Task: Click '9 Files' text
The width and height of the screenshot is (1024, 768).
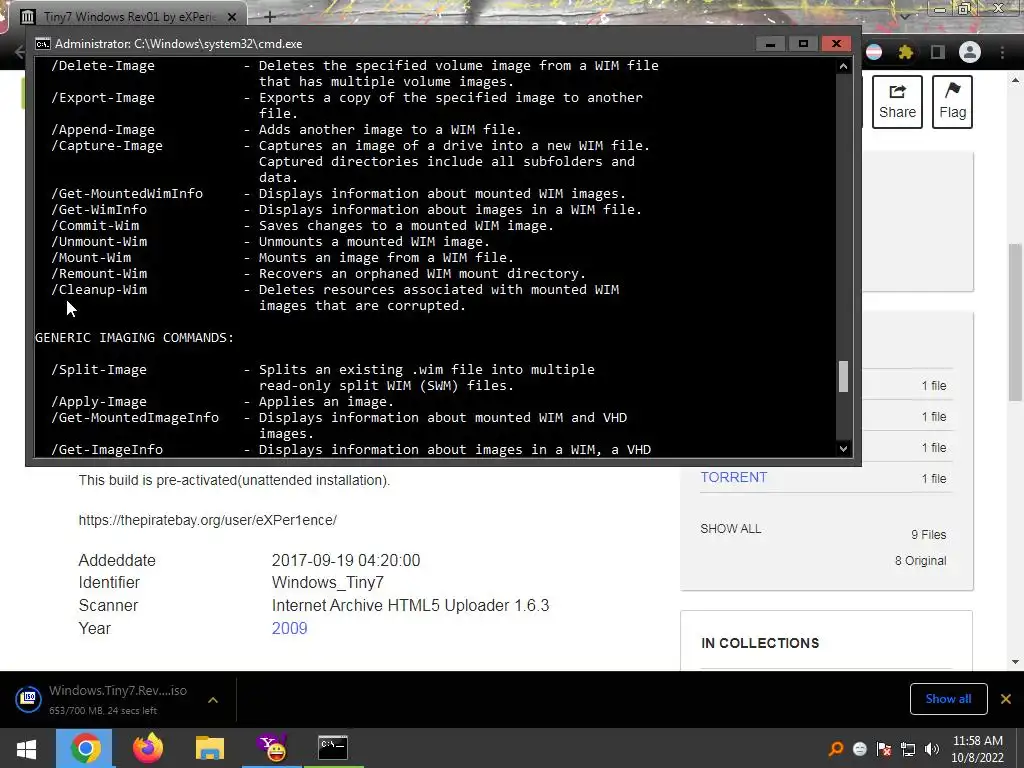Action: pos(929,535)
